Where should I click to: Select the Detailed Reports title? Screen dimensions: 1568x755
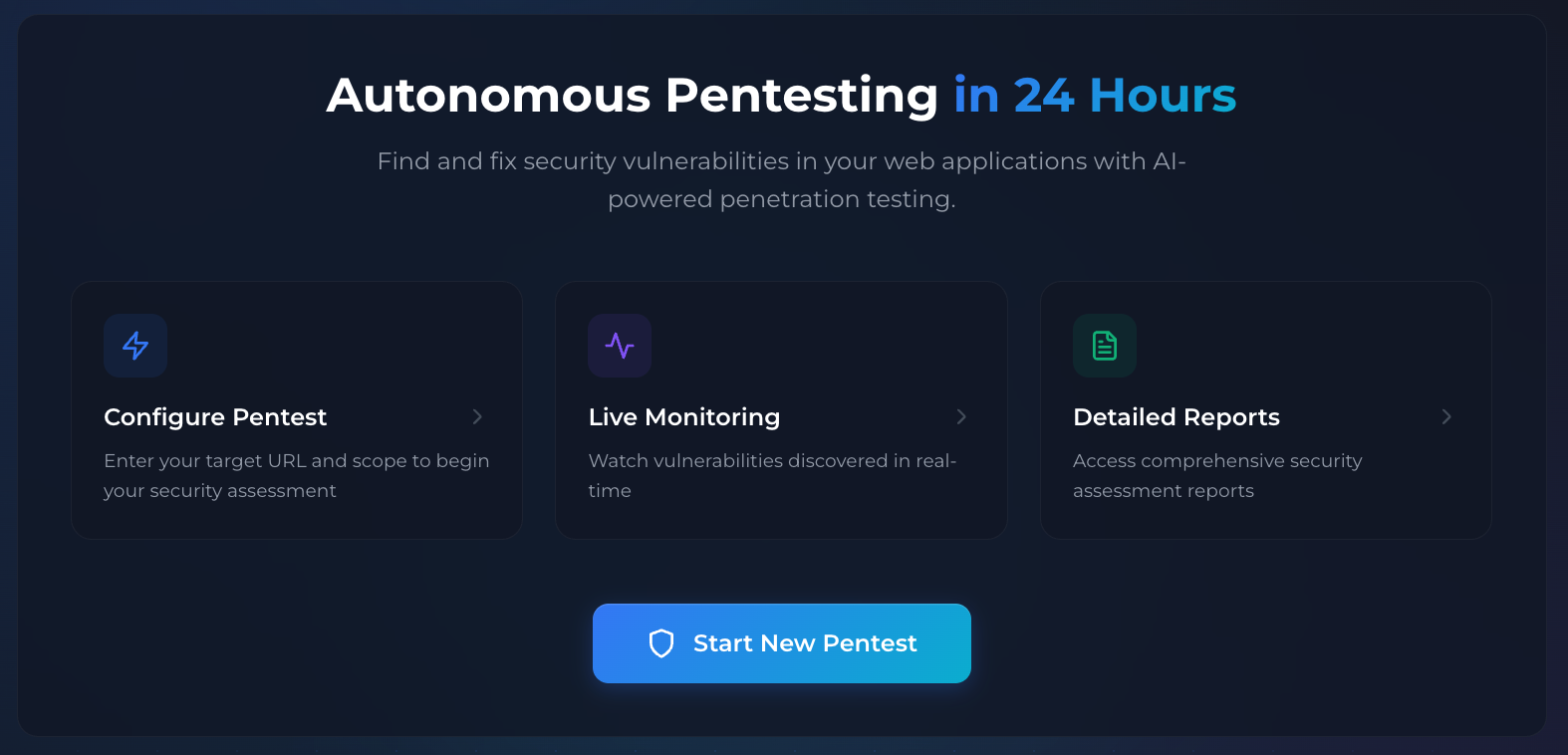click(1176, 417)
